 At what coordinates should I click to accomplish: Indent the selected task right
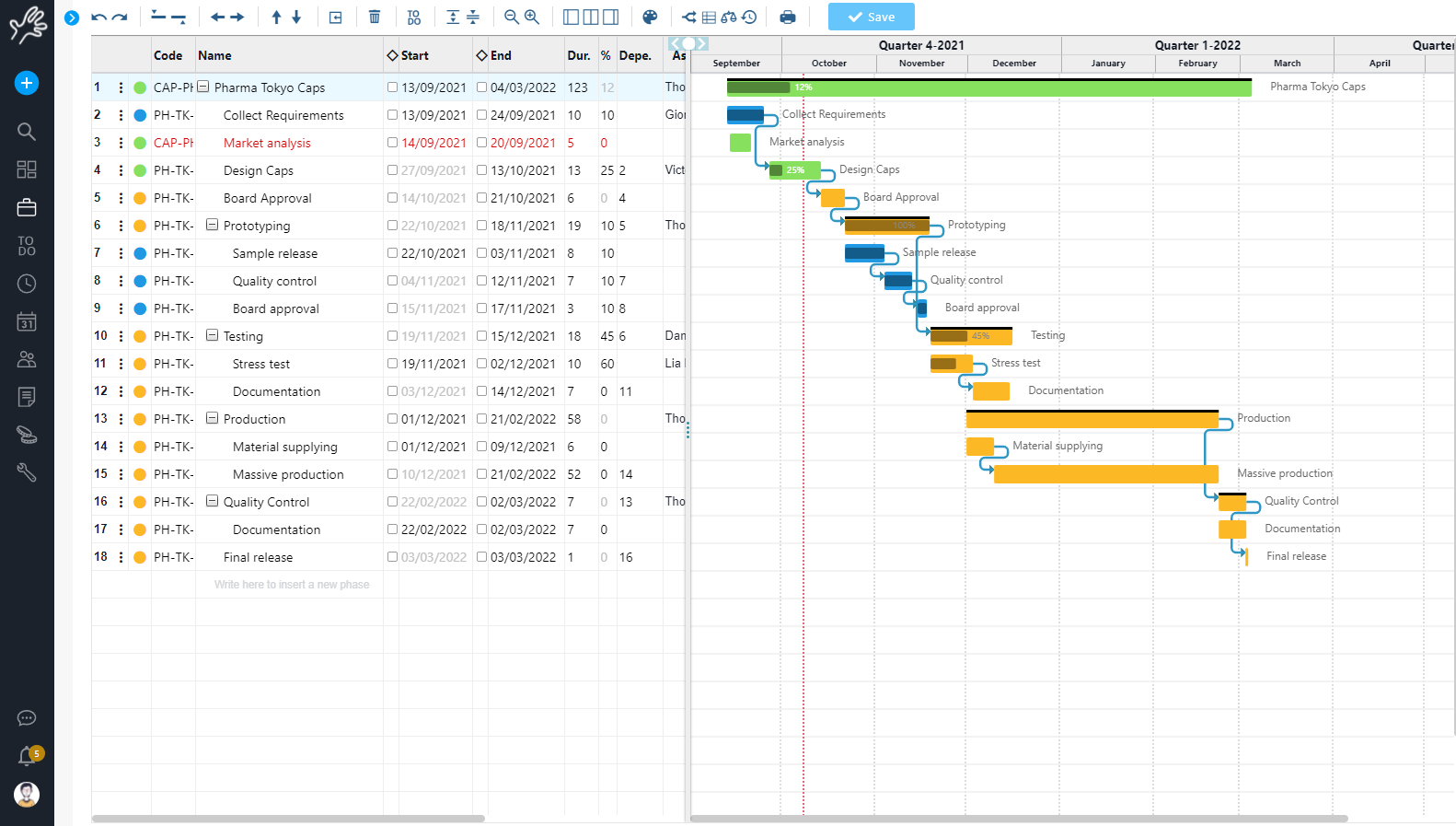[x=237, y=17]
